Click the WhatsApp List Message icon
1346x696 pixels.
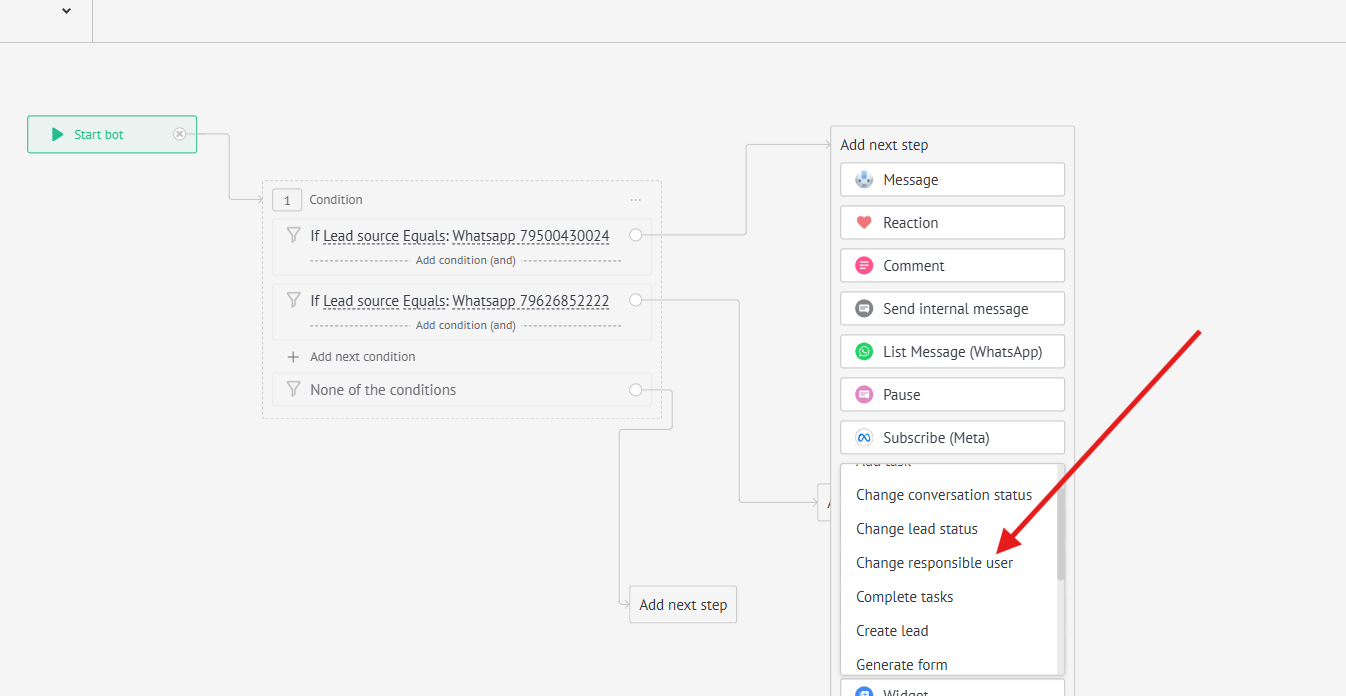coord(864,352)
